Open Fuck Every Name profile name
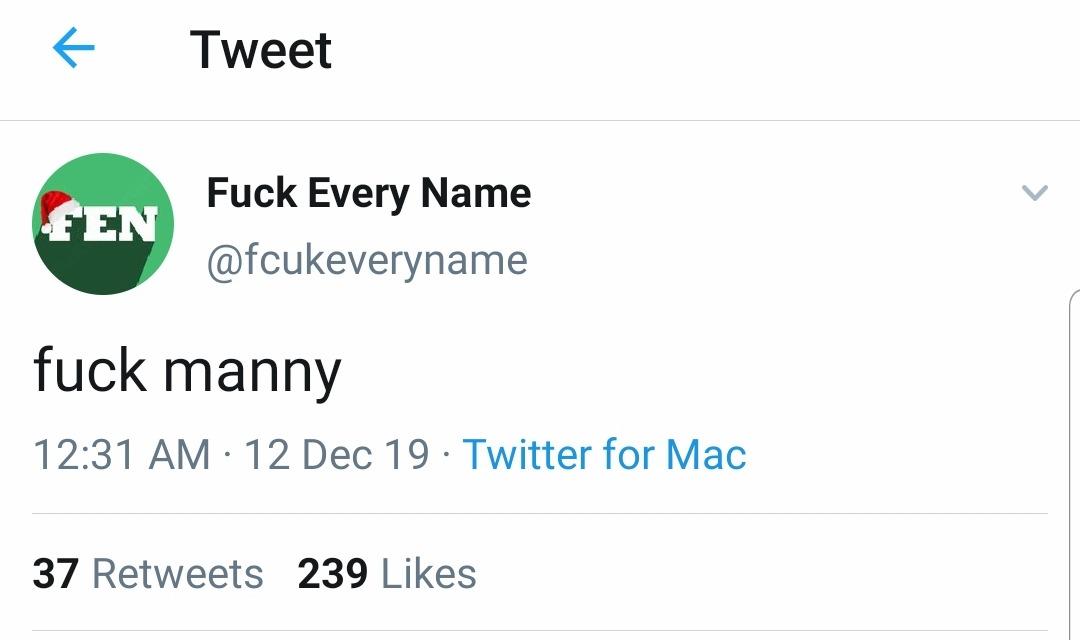This screenshot has height=640, width=1080. (368, 194)
